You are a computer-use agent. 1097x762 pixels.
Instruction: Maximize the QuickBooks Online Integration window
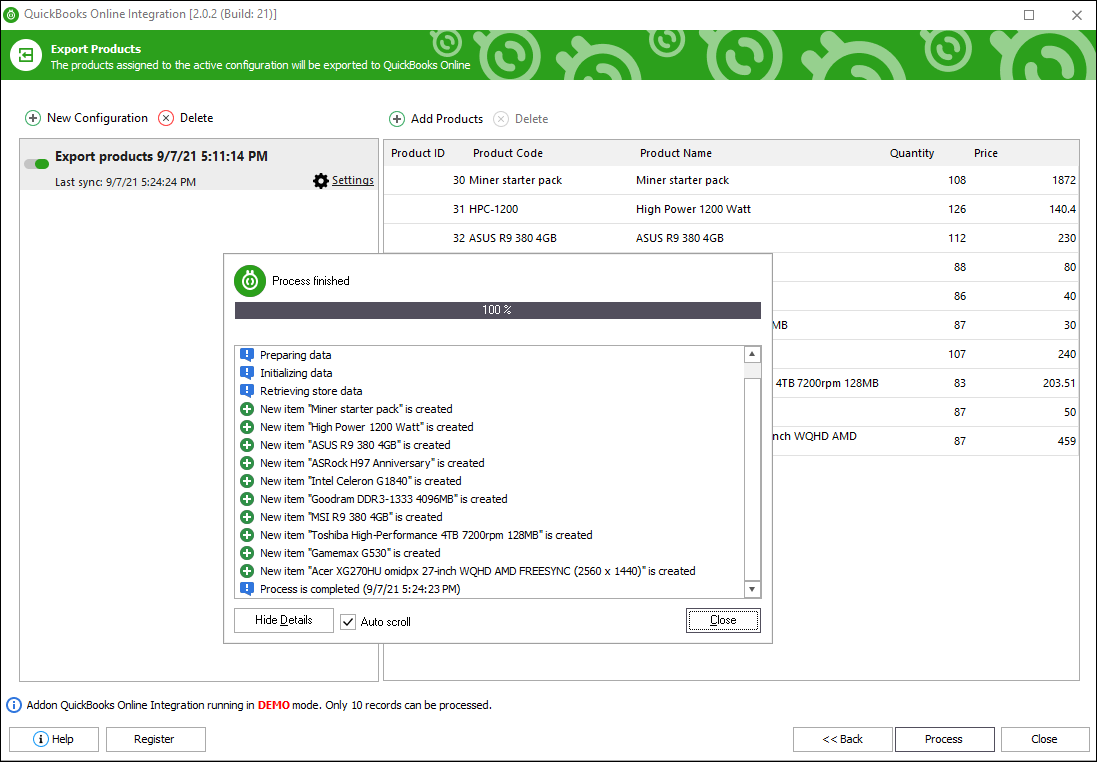[1028, 15]
